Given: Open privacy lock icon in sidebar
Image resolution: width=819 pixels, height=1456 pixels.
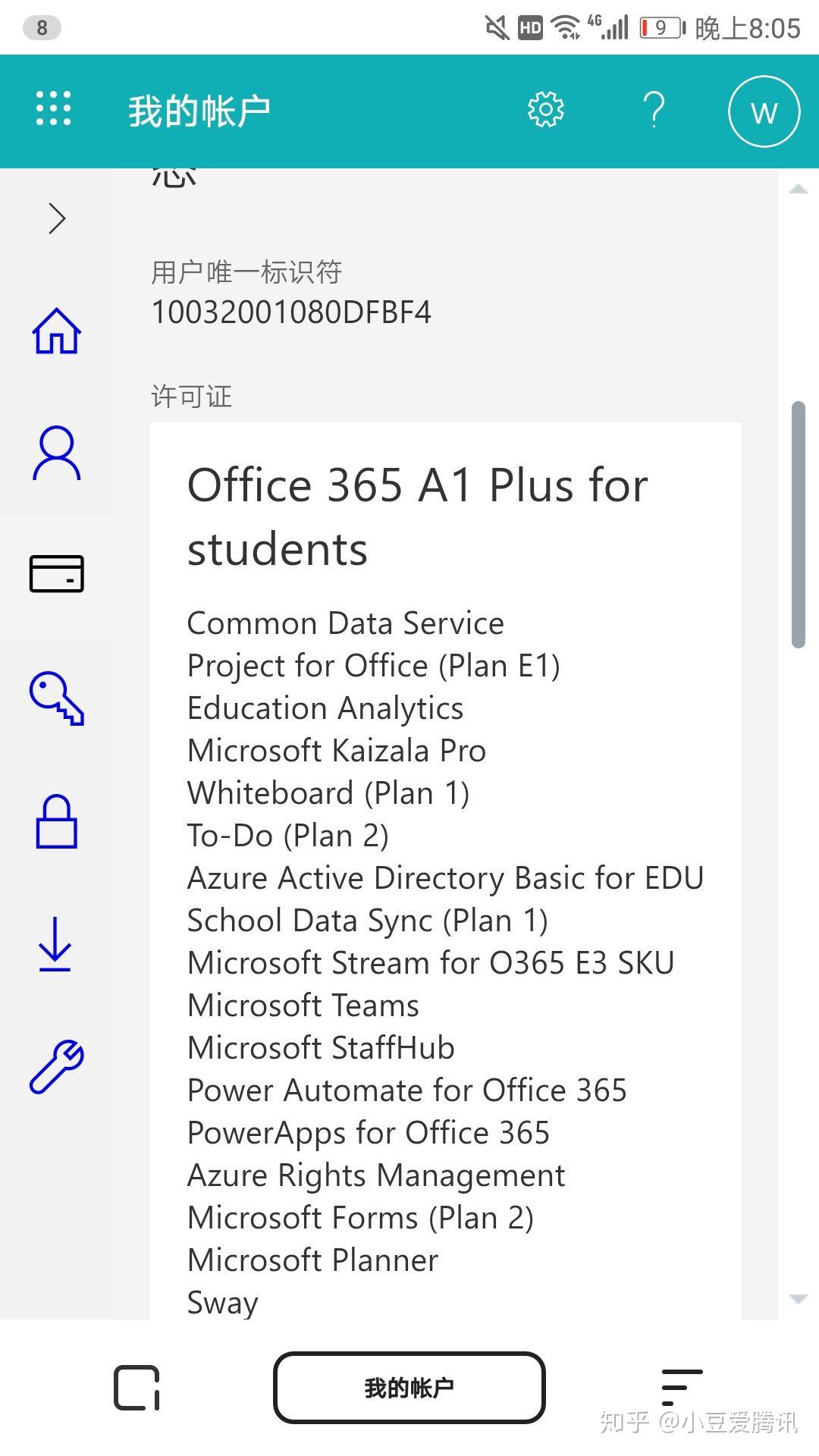Looking at the screenshot, I should [57, 821].
